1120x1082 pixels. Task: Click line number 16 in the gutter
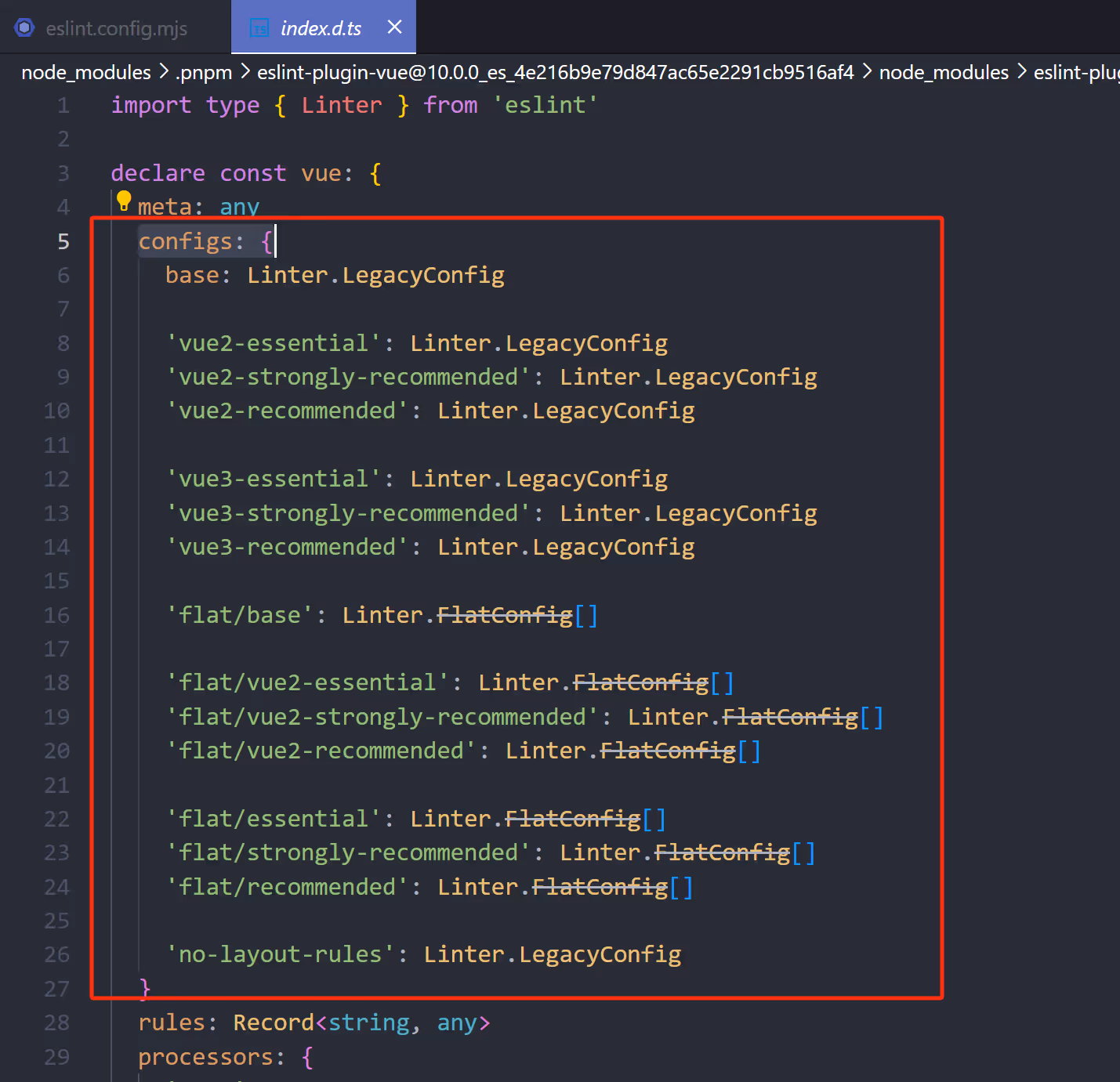(x=56, y=616)
